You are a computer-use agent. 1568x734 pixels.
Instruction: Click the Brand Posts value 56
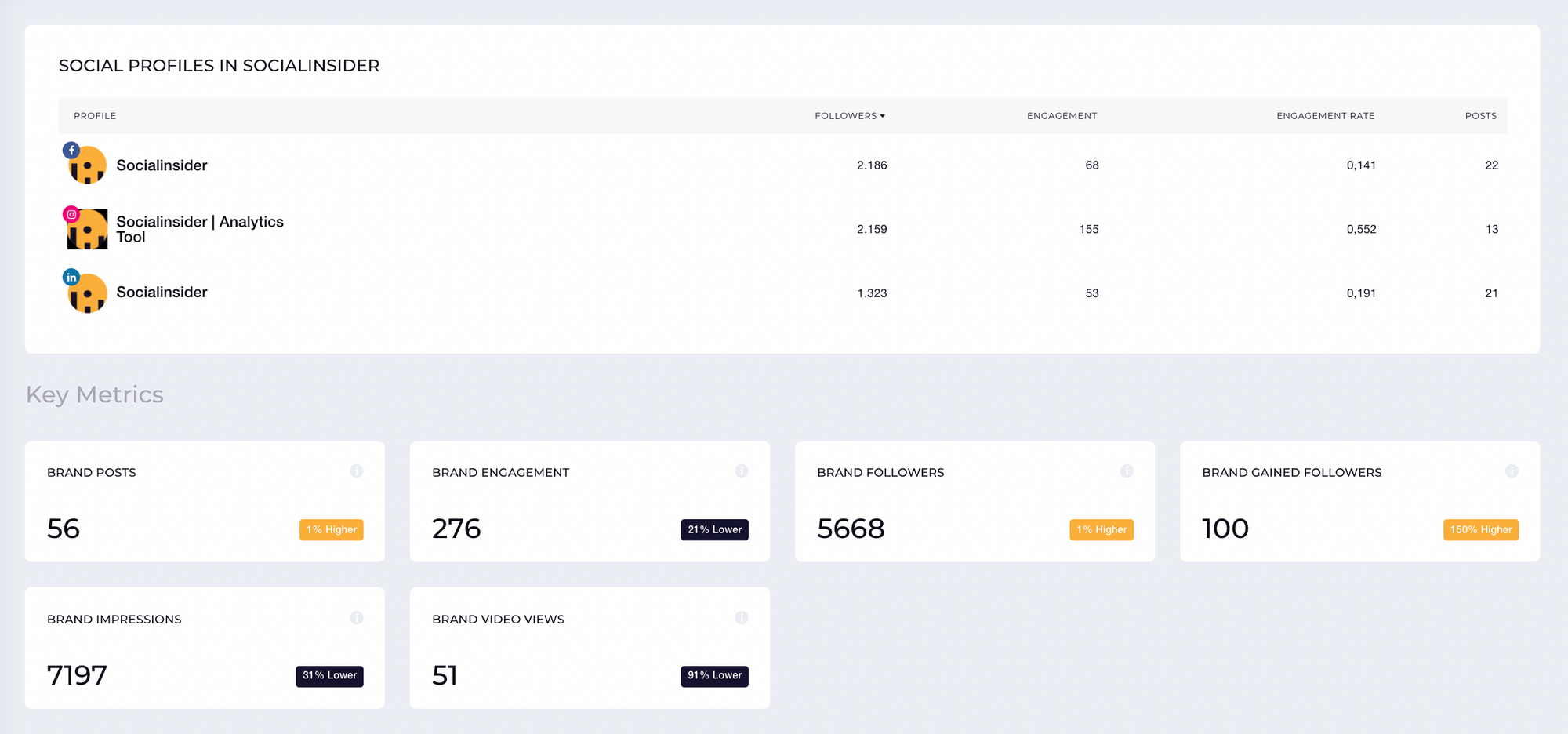coord(64,529)
